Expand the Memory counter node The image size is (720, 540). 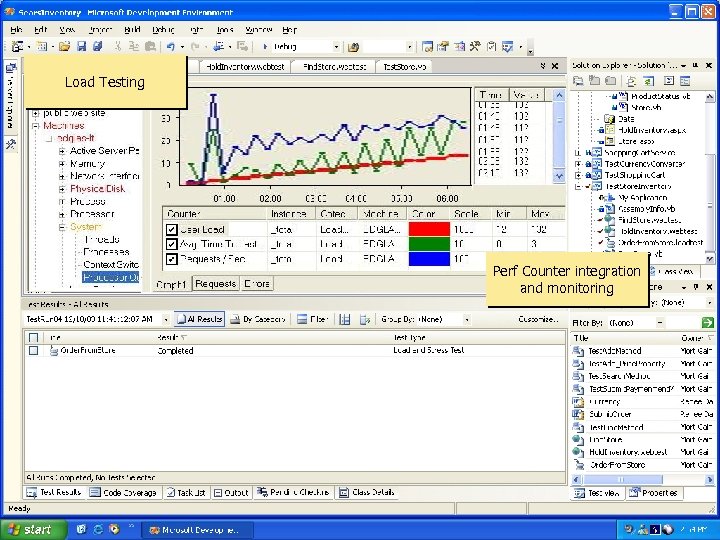(62, 163)
